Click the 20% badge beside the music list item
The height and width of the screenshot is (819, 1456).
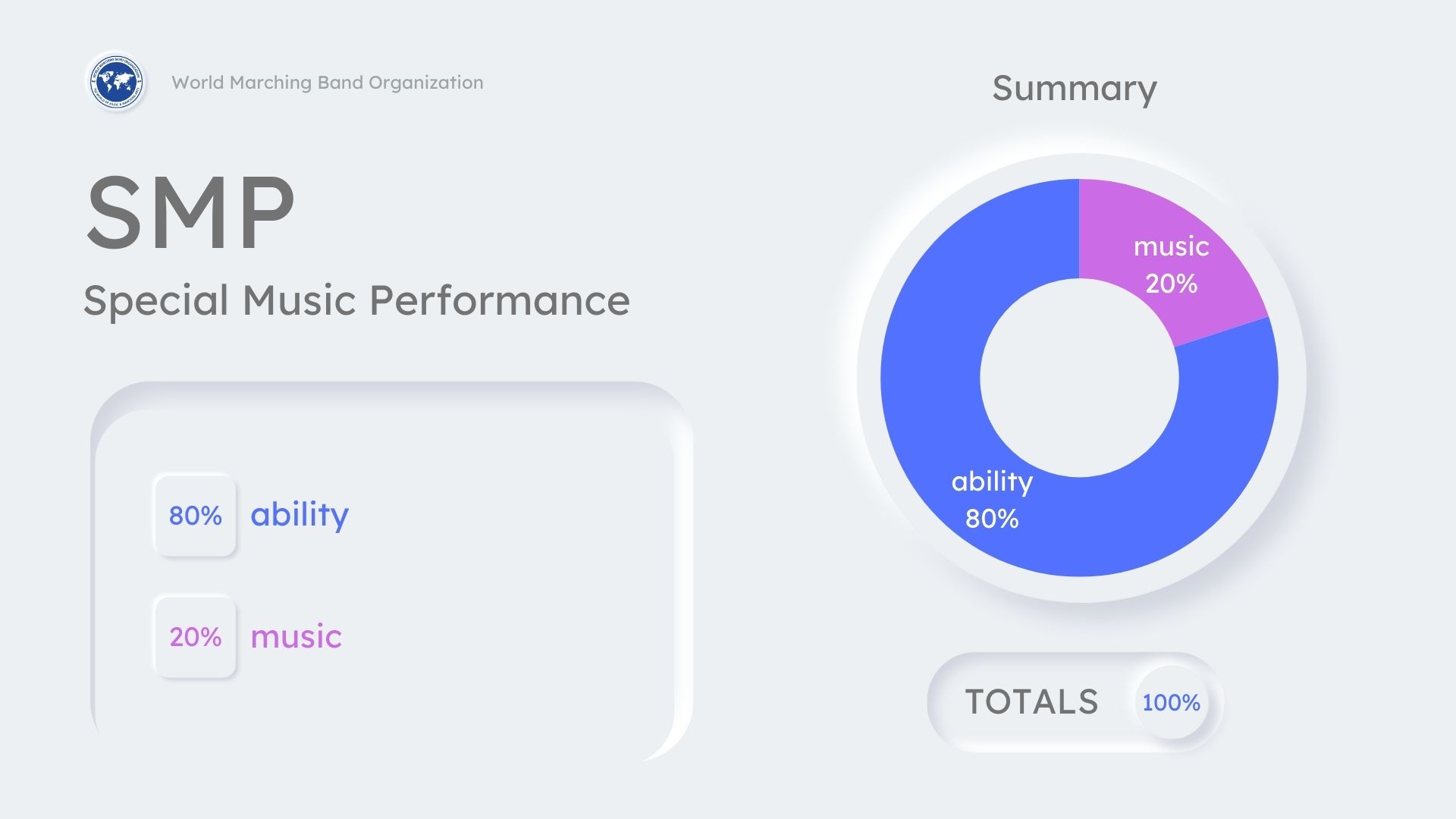tap(195, 637)
